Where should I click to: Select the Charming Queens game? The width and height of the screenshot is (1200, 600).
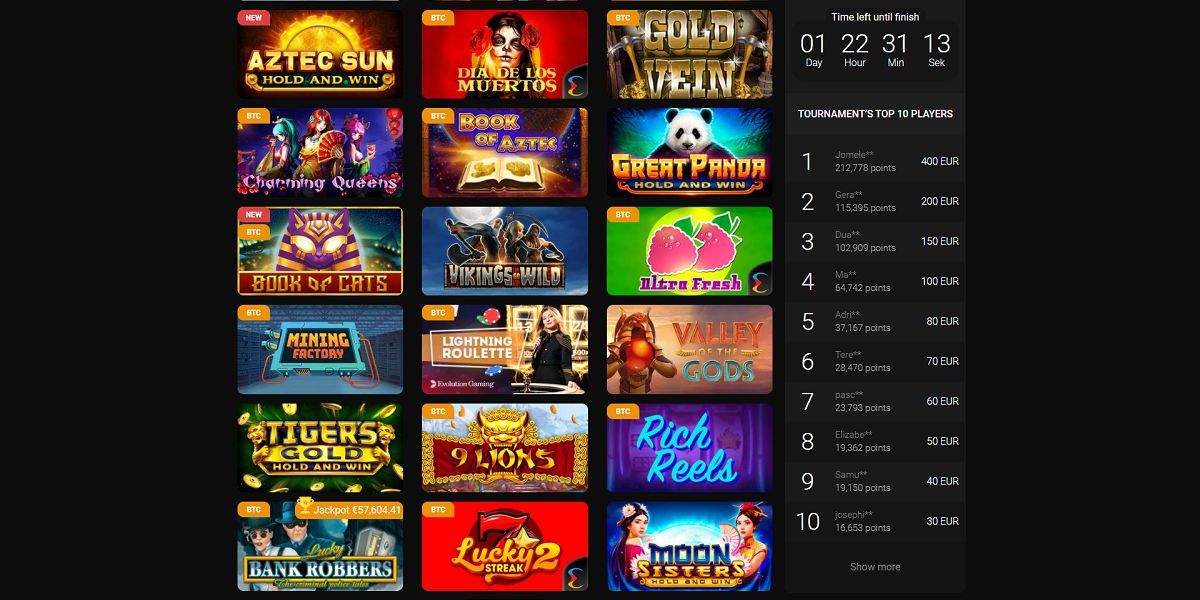tap(320, 152)
